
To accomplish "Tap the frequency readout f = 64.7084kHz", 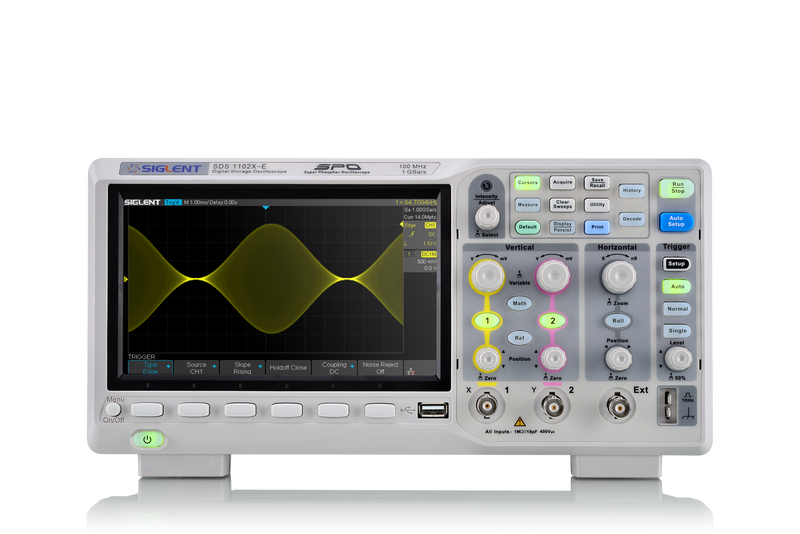I will click(x=416, y=202).
